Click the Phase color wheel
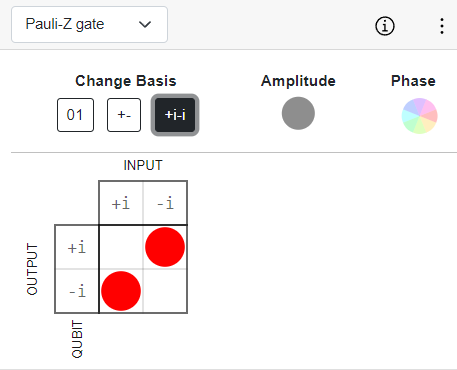This screenshot has width=457, height=370. [x=420, y=116]
